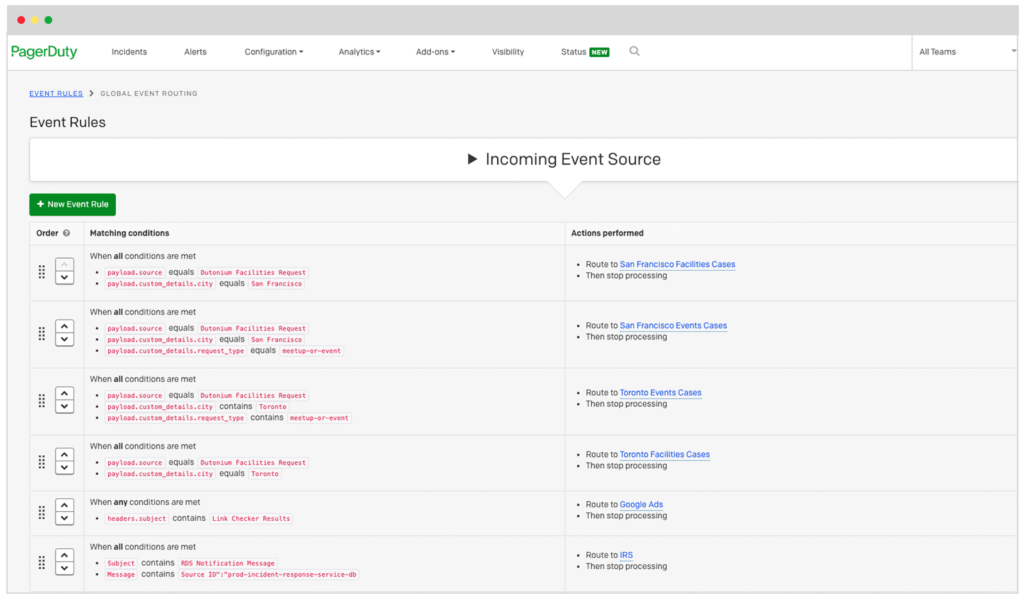Viewport: 1024px width, 604px height.
Task: Move Google Ads rule down
Action: pyautogui.click(x=64, y=518)
